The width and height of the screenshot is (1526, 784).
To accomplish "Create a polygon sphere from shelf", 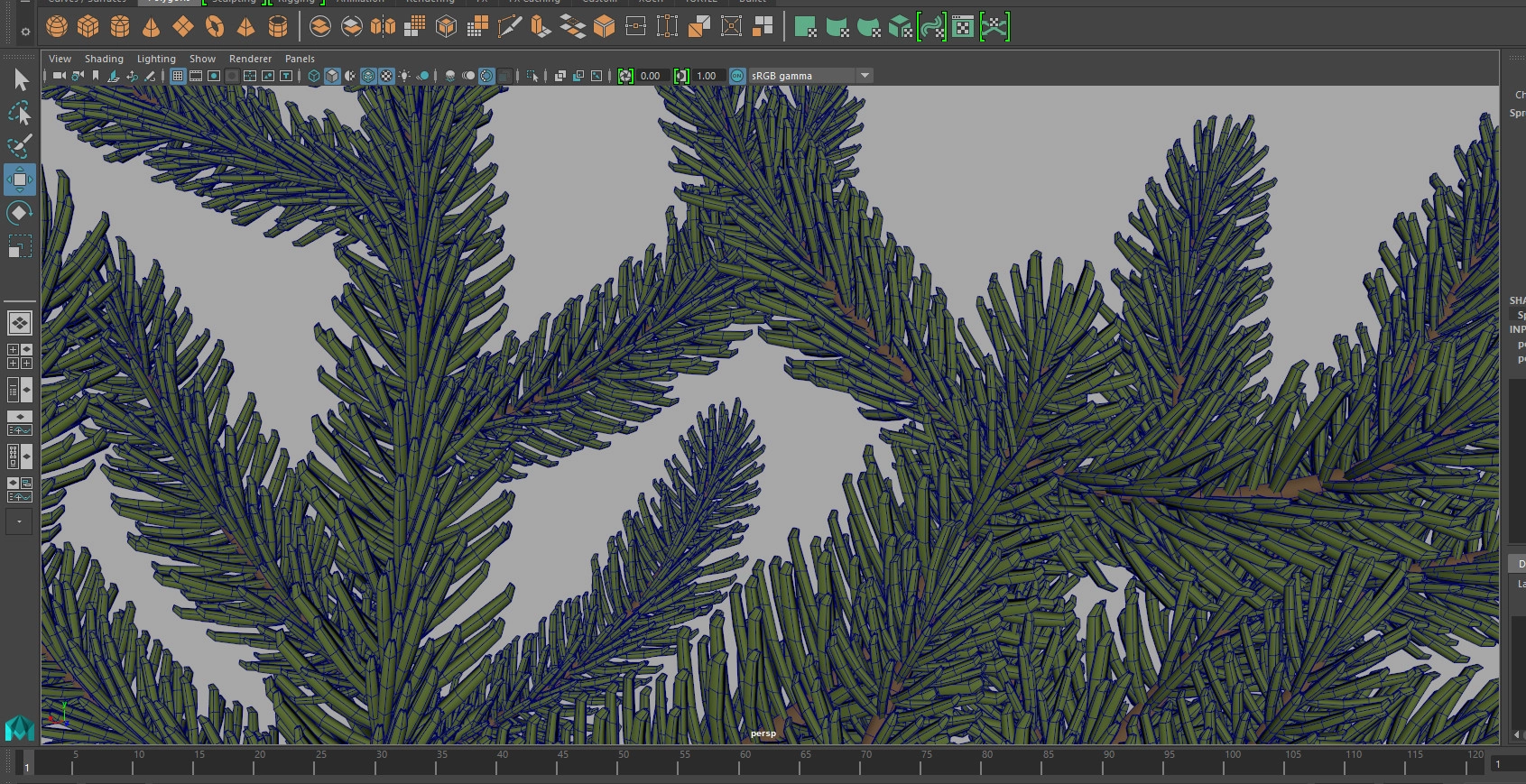I will 57,27.
